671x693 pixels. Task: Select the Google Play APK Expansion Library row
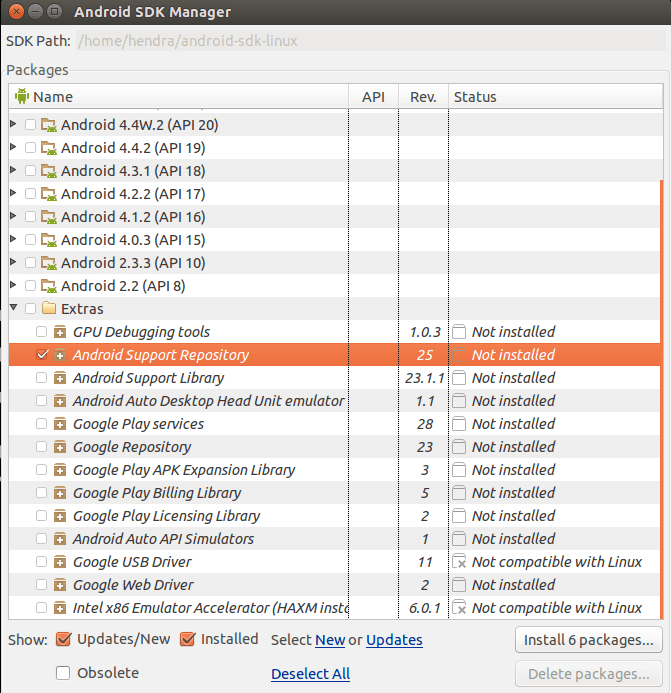[335, 470]
